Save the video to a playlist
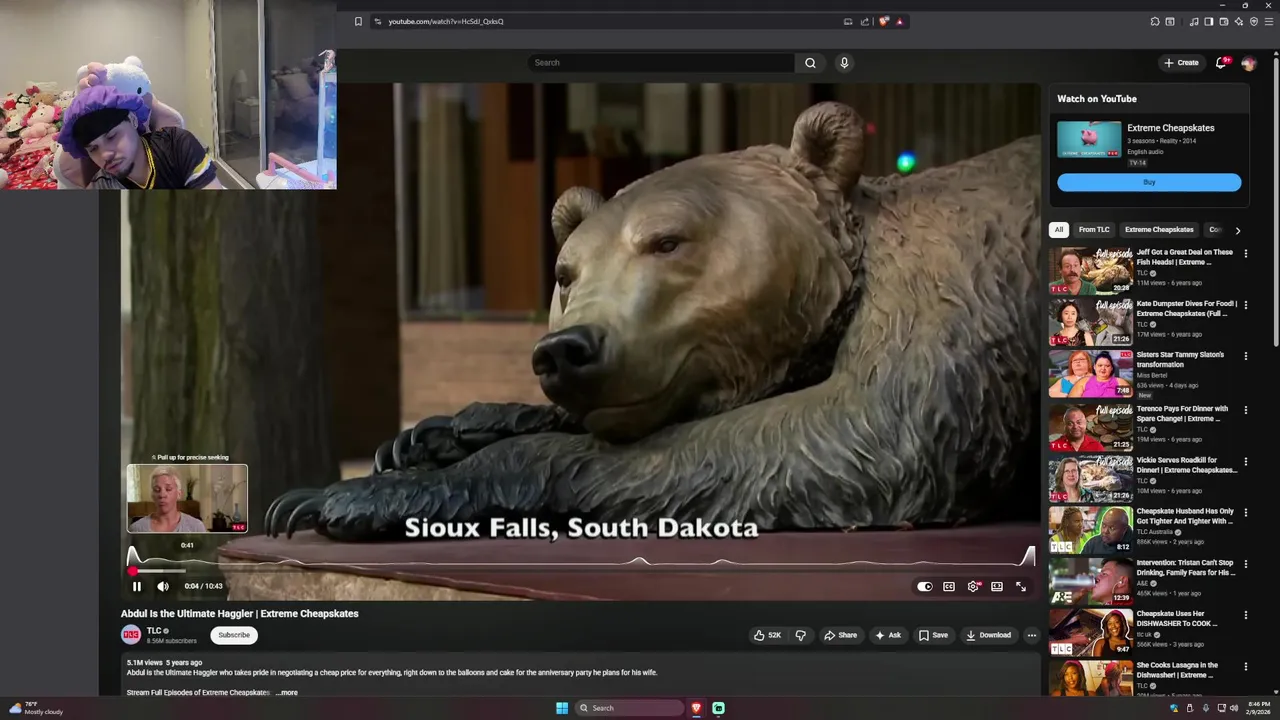The image size is (1280, 720). (933, 635)
